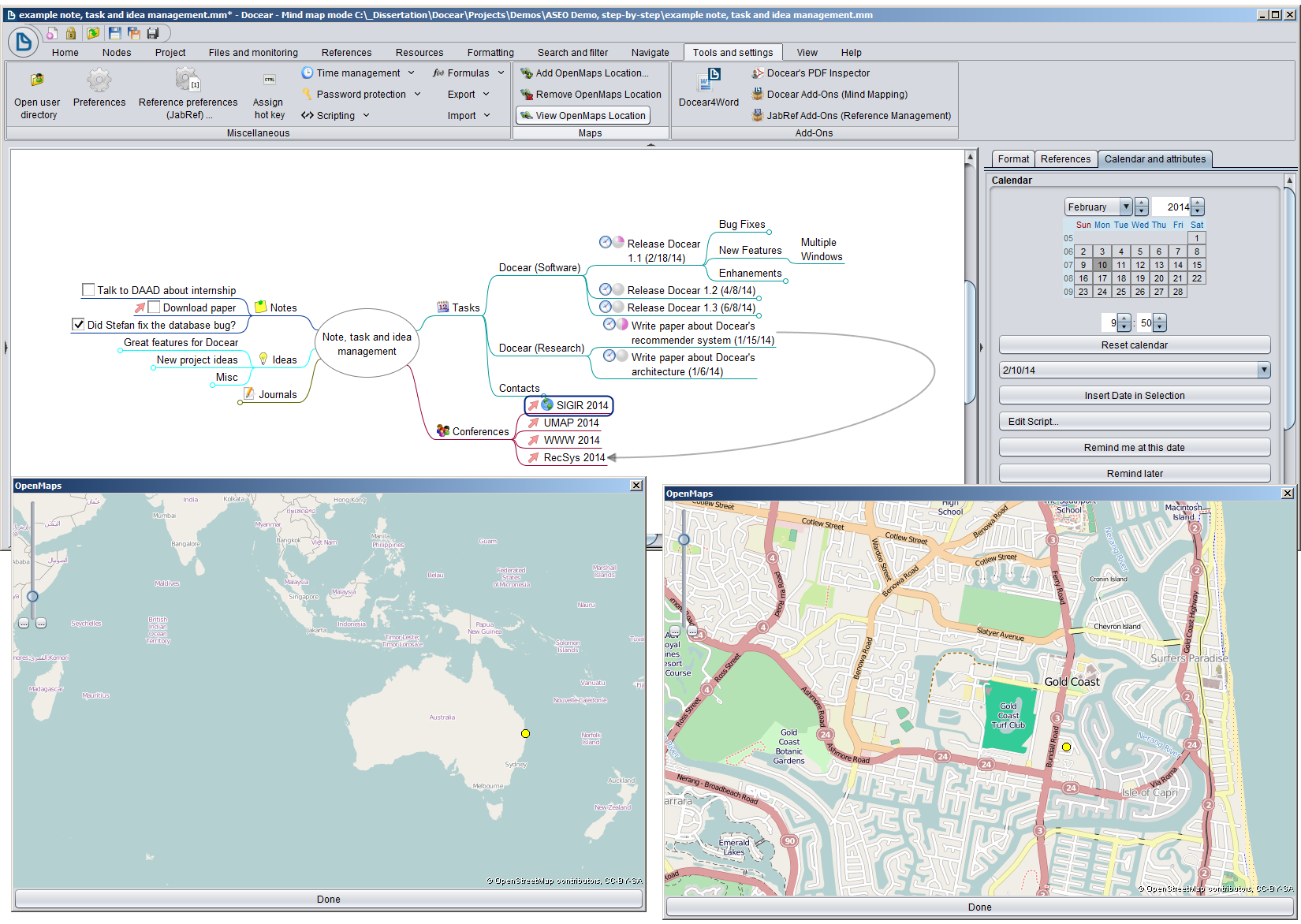This screenshot has height=924, width=1301.
Task: Launch Docear's PDF Inspector
Action: coord(811,73)
